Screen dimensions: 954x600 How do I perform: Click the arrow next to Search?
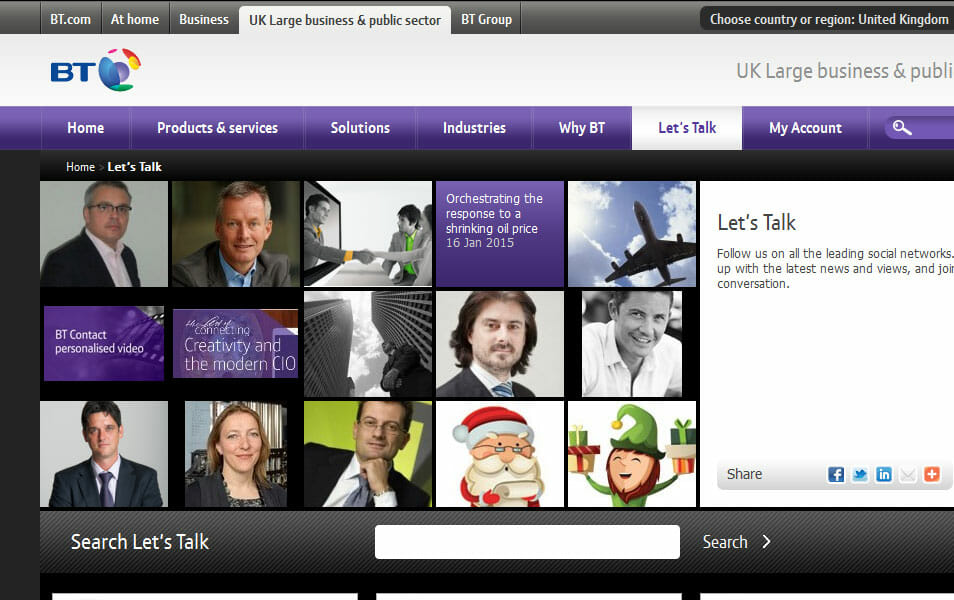point(766,542)
